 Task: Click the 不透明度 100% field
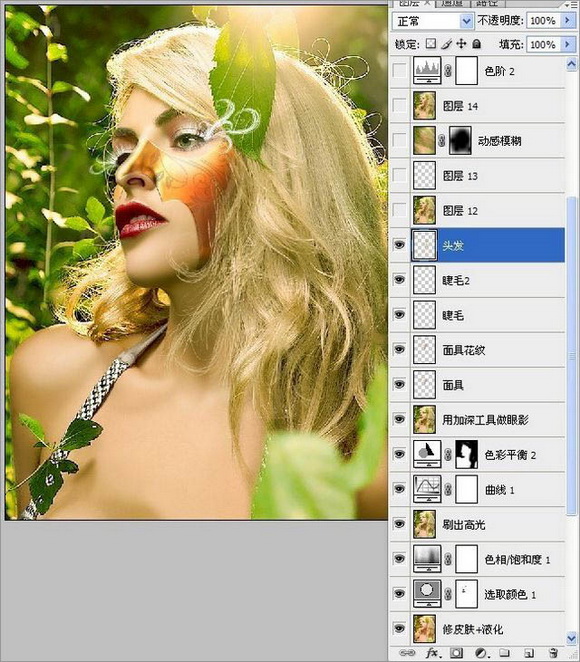click(543, 20)
